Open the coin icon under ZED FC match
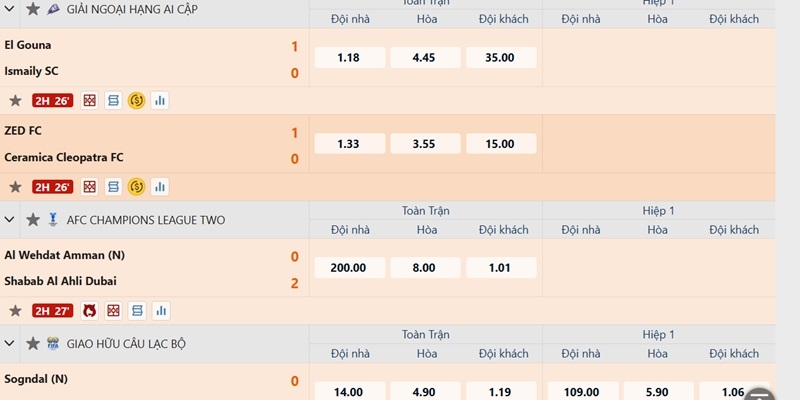The height and width of the screenshot is (400, 800). 136,187
